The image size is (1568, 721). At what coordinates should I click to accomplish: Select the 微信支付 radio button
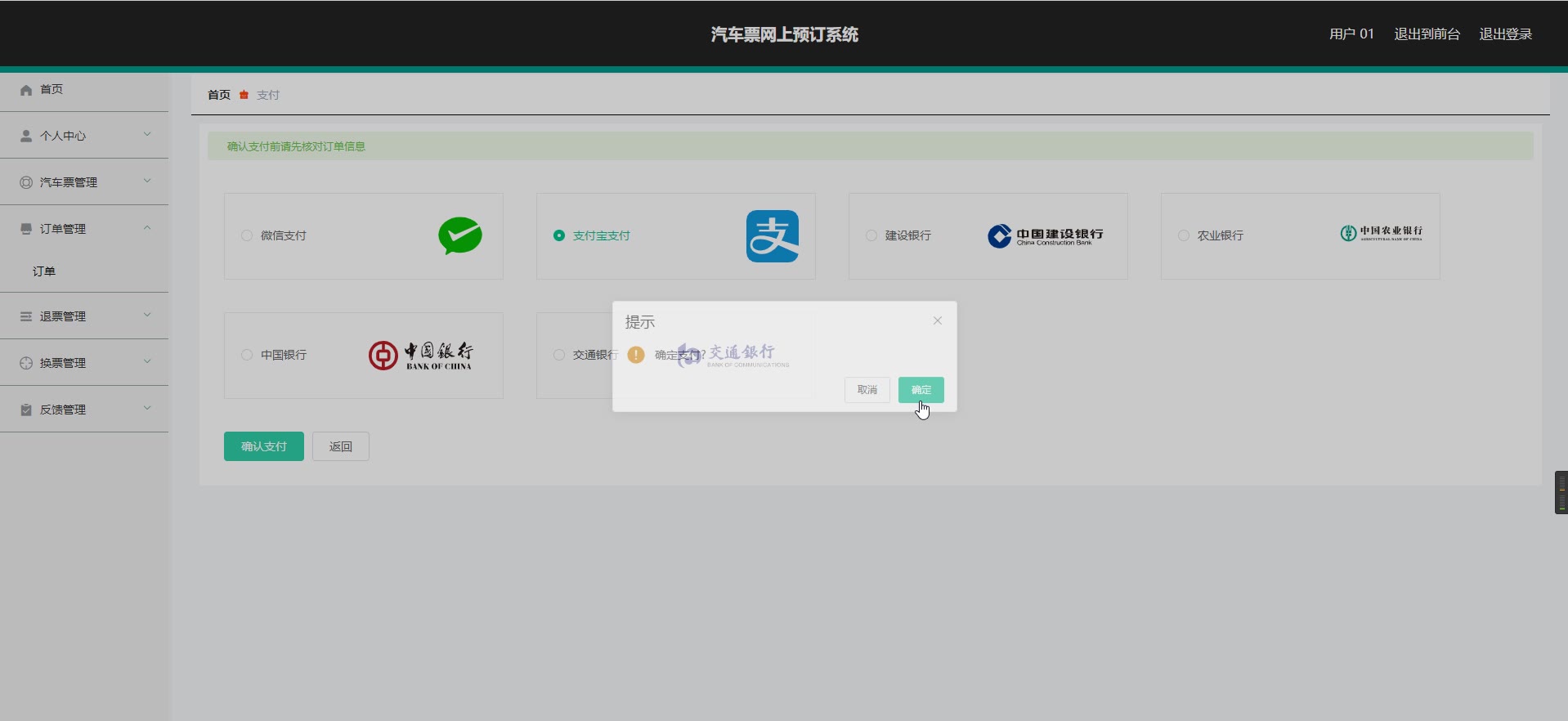(x=246, y=235)
